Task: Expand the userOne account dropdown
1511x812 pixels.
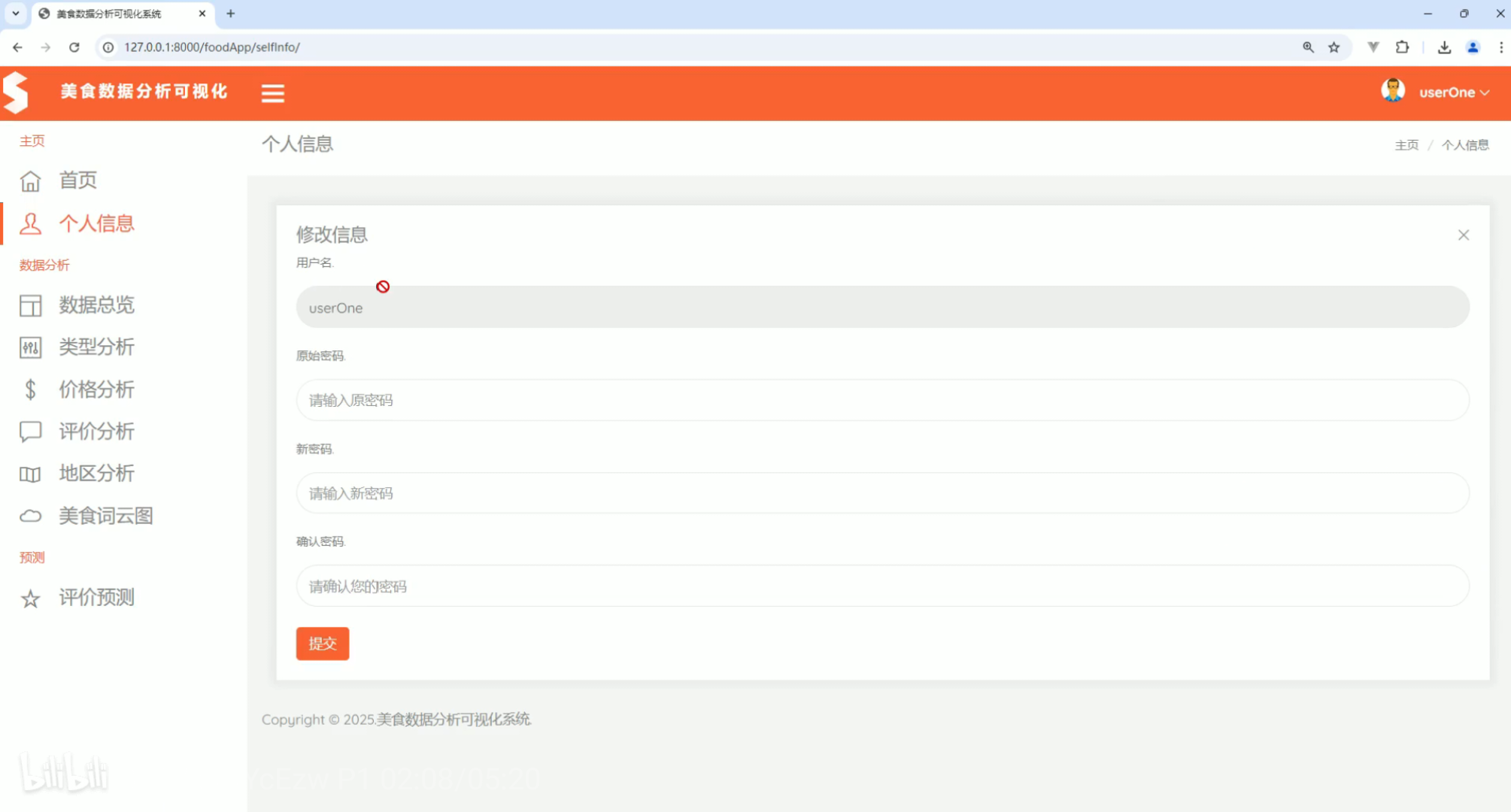Action: pyautogui.click(x=1453, y=92)
